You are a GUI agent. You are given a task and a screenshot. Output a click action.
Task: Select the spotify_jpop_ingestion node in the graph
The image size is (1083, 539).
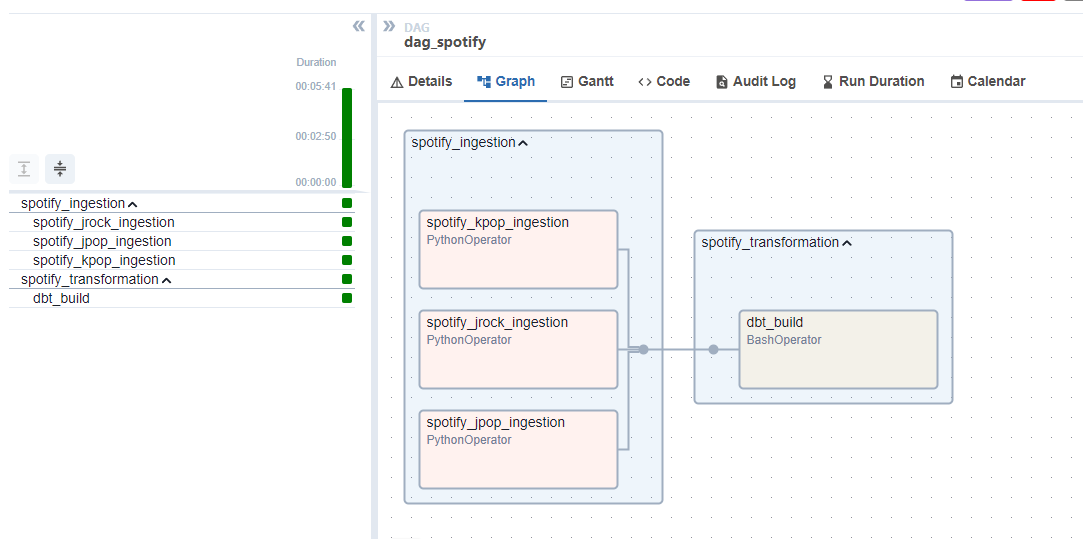click(518, 449)
